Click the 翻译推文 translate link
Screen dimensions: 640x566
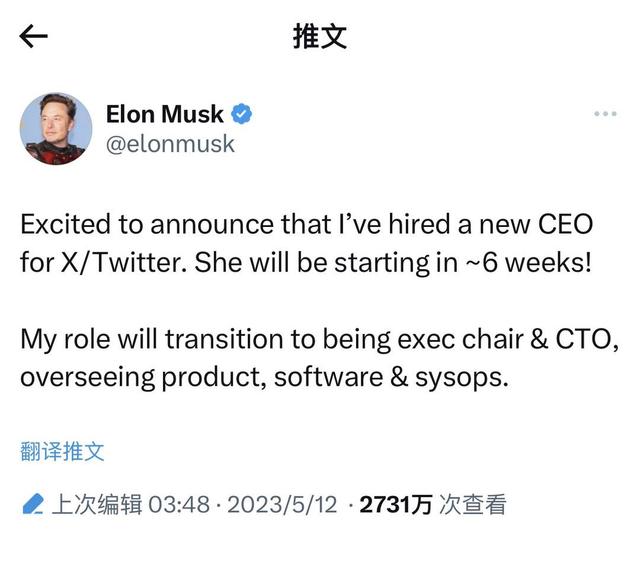tap(62, 451)
